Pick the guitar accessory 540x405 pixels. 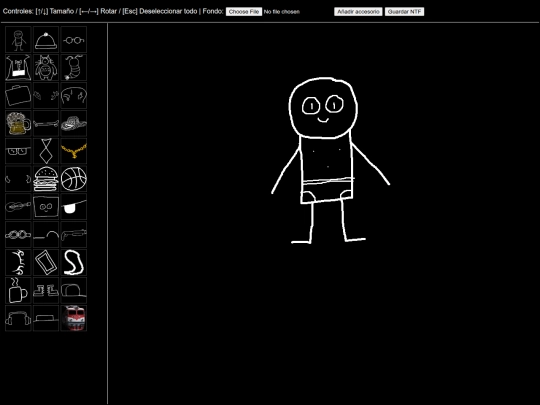[x=18, y=207]
